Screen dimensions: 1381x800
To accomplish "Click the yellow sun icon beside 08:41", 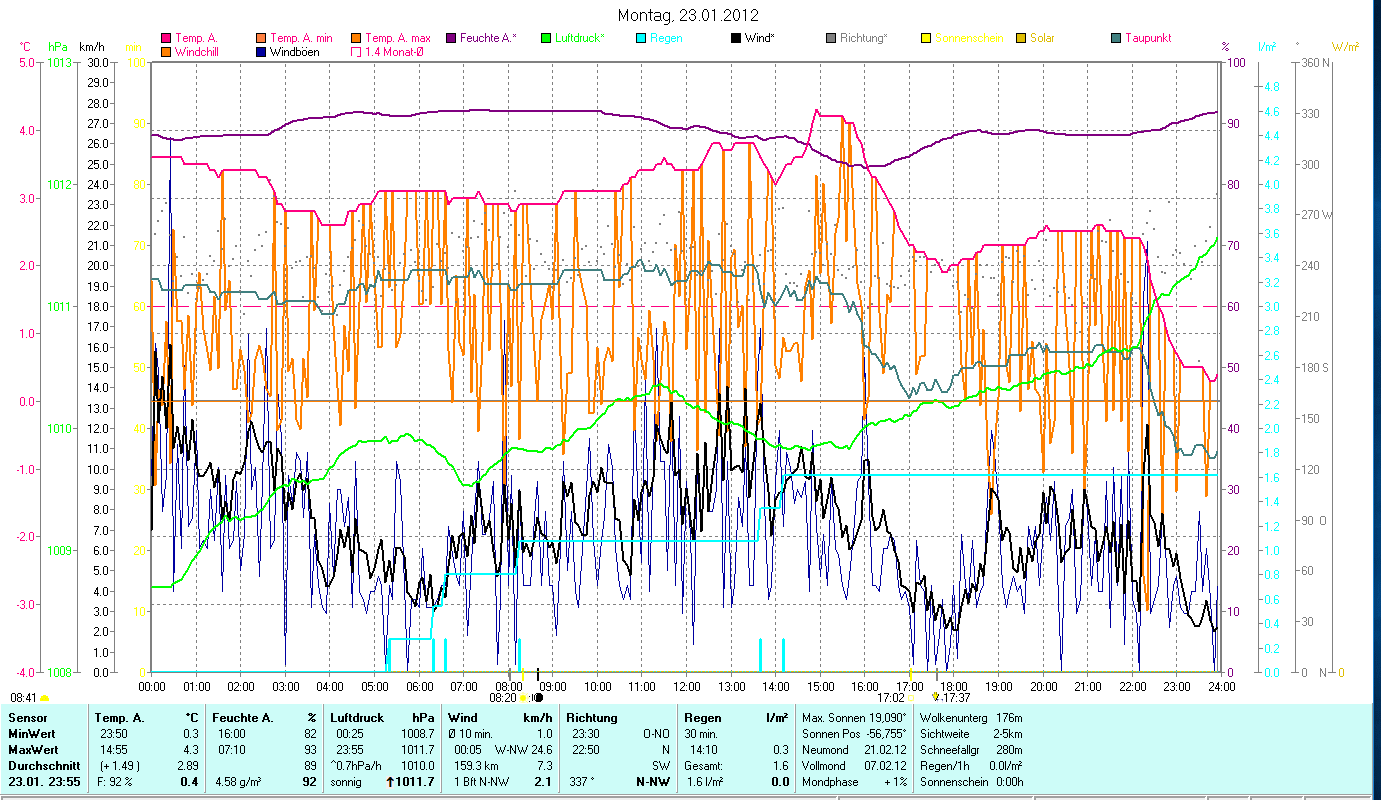I will 45,697.
